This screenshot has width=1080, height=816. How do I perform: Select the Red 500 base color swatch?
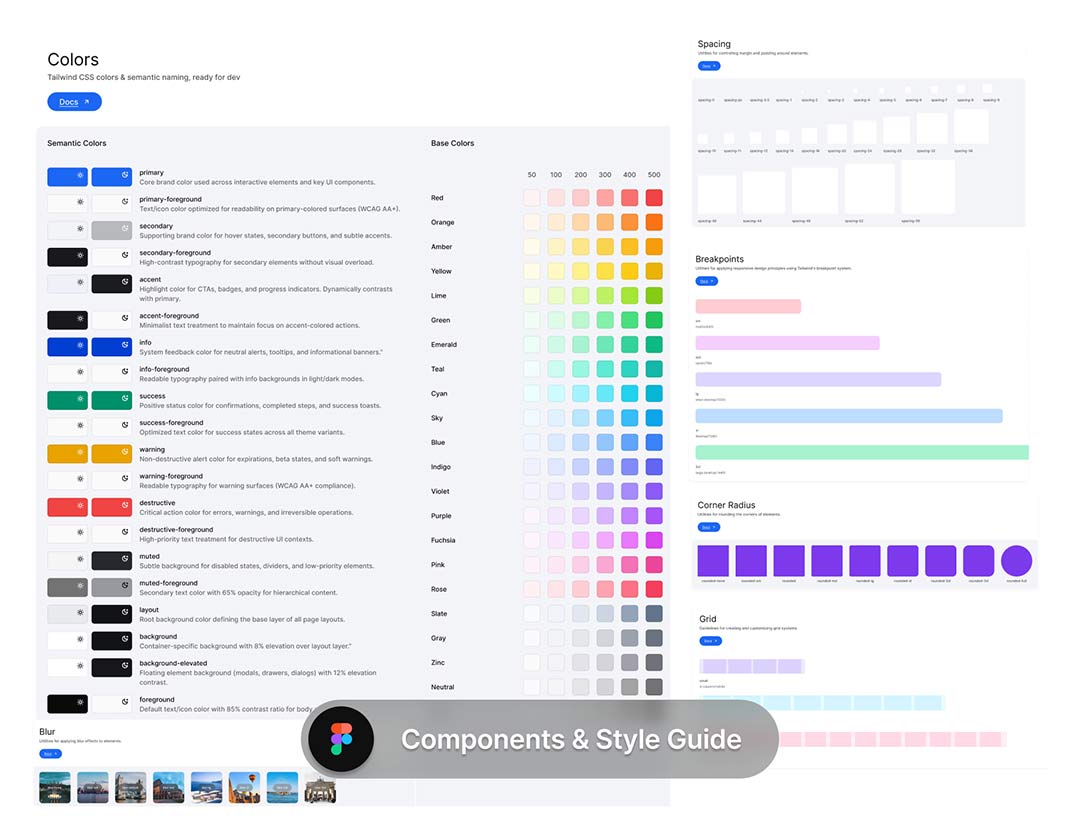tap(654, 198)
